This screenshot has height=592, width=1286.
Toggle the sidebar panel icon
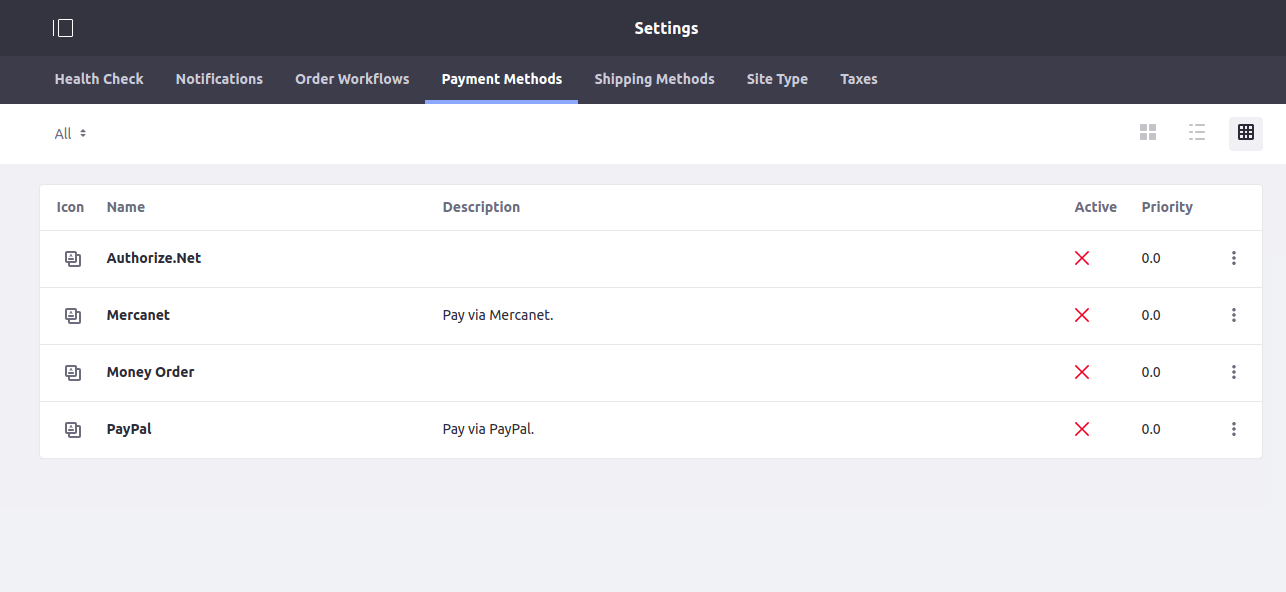pos(63,28)
